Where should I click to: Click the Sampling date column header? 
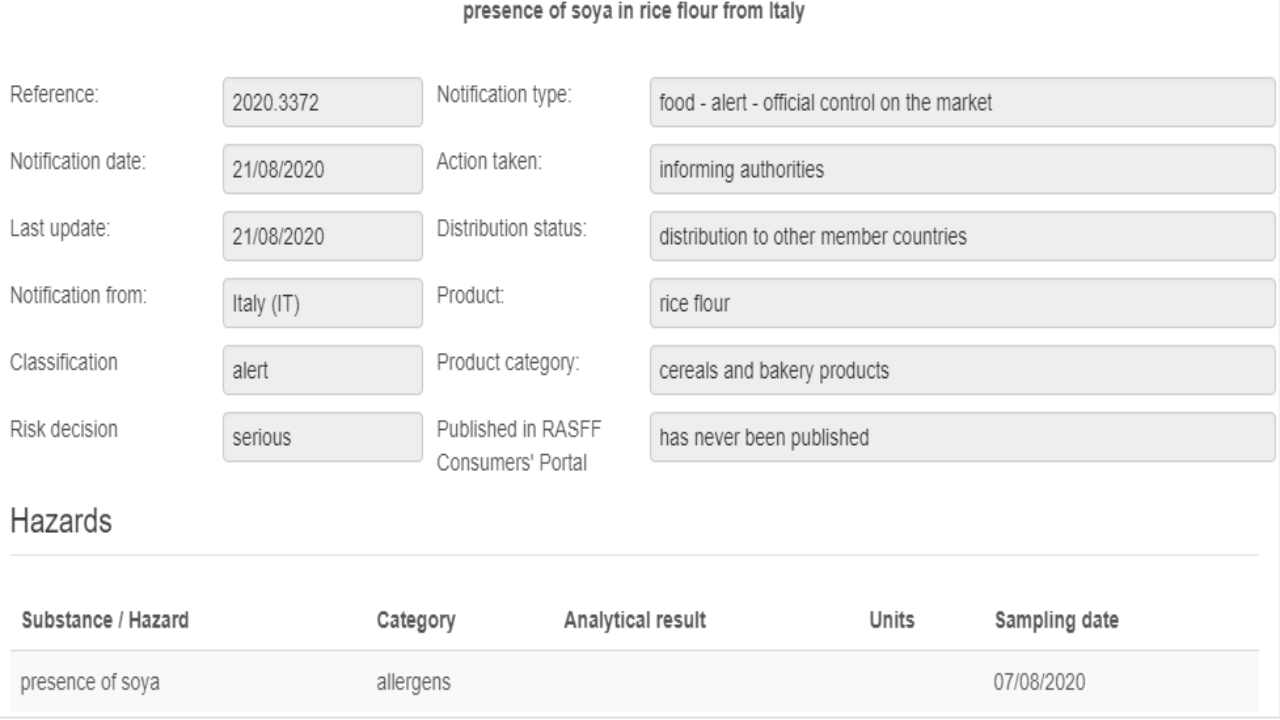pyautogui.click(x=1056, y=620)
